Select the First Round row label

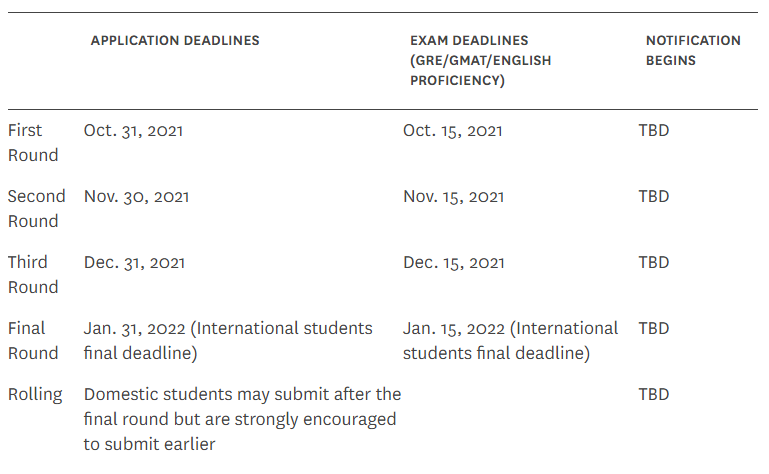point(33,143)
